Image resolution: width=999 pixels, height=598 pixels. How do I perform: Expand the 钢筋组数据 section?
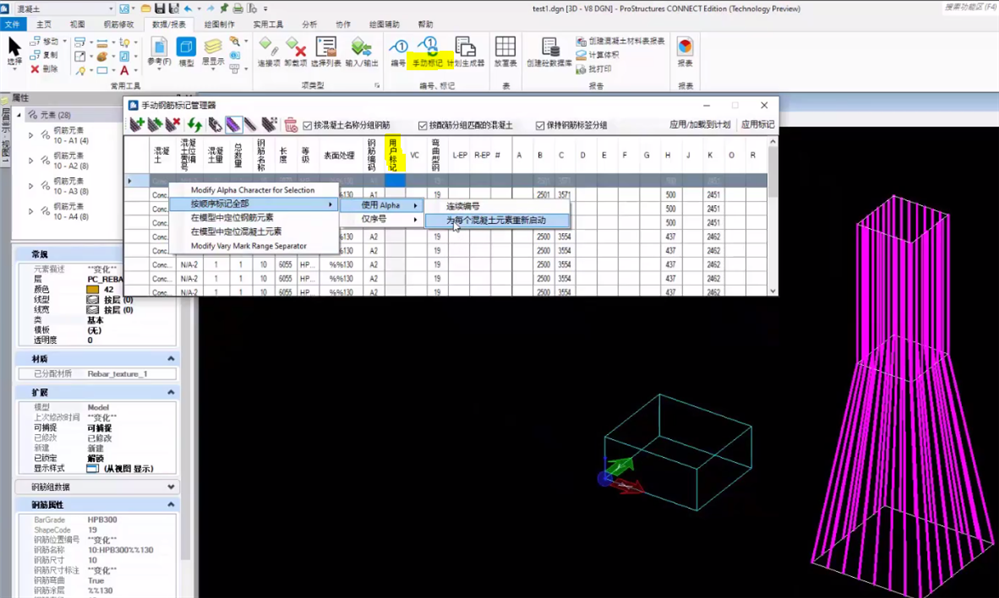coord(171,487)
